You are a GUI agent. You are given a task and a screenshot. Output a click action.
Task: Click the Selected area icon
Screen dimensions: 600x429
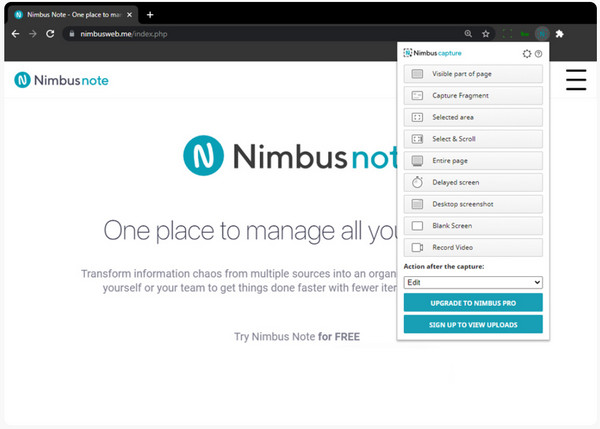coord(417,117)
